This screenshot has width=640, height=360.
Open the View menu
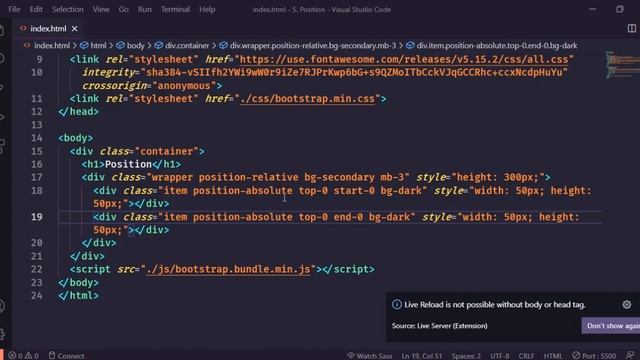click(x=100, y=9)
